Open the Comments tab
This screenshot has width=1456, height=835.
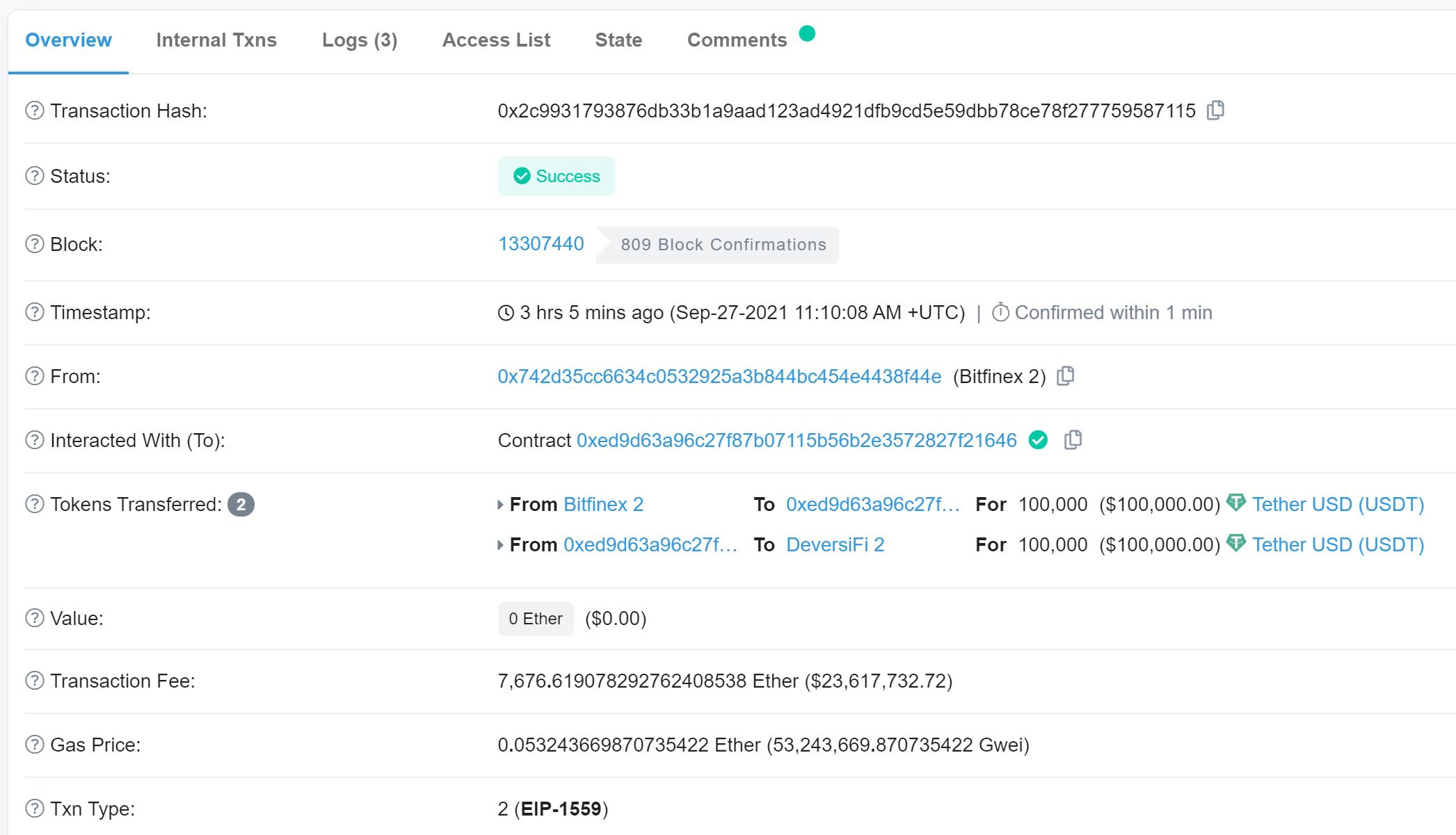point(737,40)
